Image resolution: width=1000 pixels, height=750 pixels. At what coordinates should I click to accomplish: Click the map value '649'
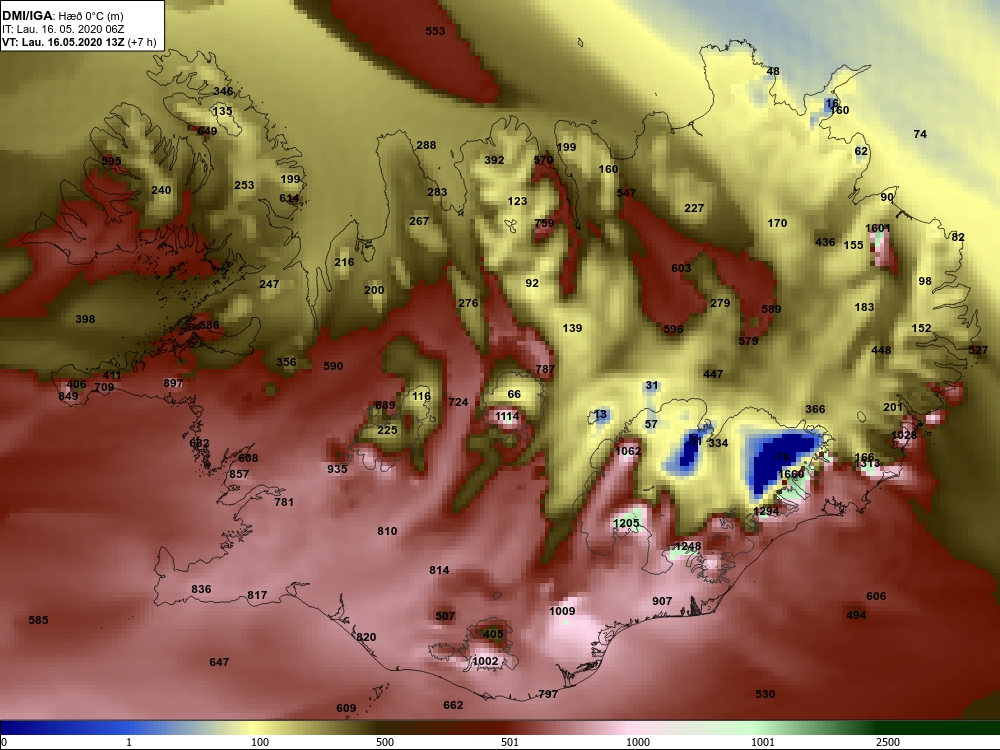pos(207,131)
